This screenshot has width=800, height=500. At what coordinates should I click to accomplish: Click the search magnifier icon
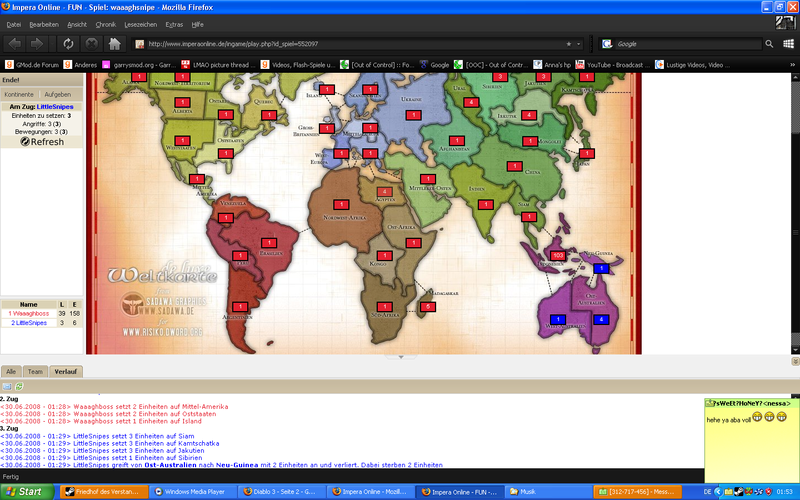[x=769, y=44]
